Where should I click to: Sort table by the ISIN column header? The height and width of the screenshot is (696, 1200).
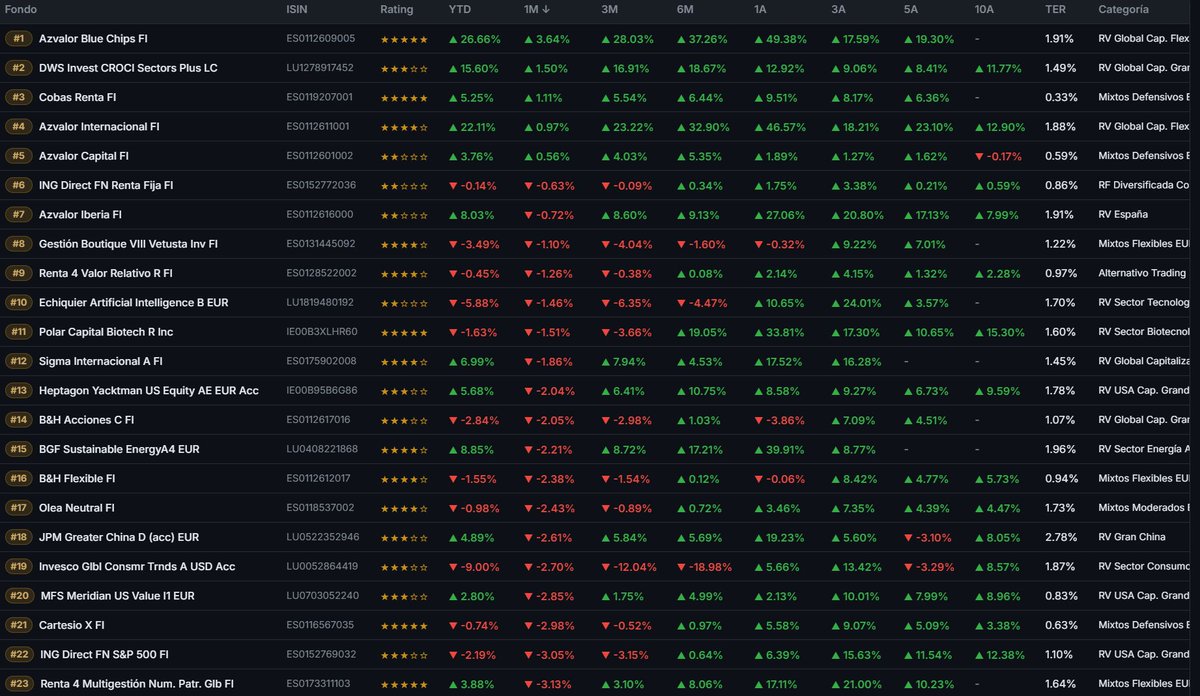pyautogui.click(x=298, y=9)
